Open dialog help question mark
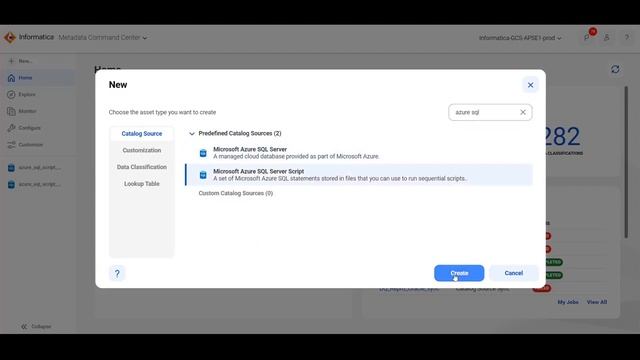The image size is (640, 360). [117, 273]
